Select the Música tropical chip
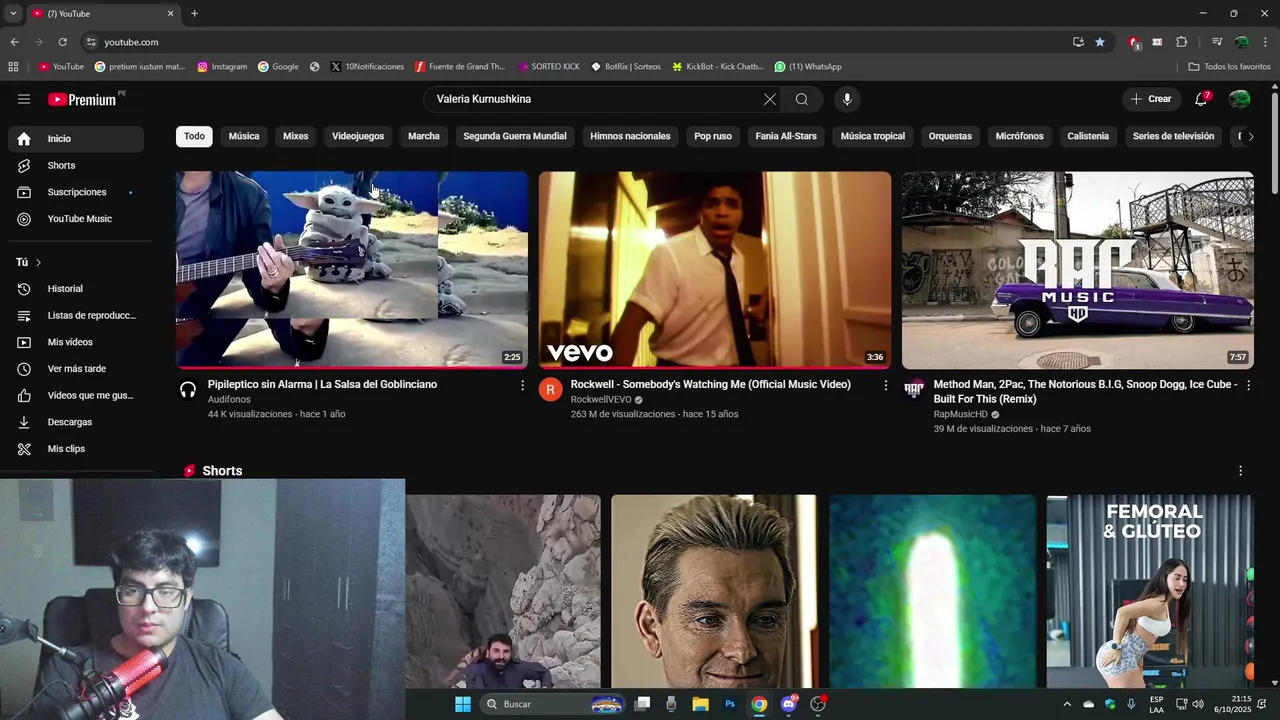The width and height of the screenshot is (1280, 720). [x=873, y=136]
